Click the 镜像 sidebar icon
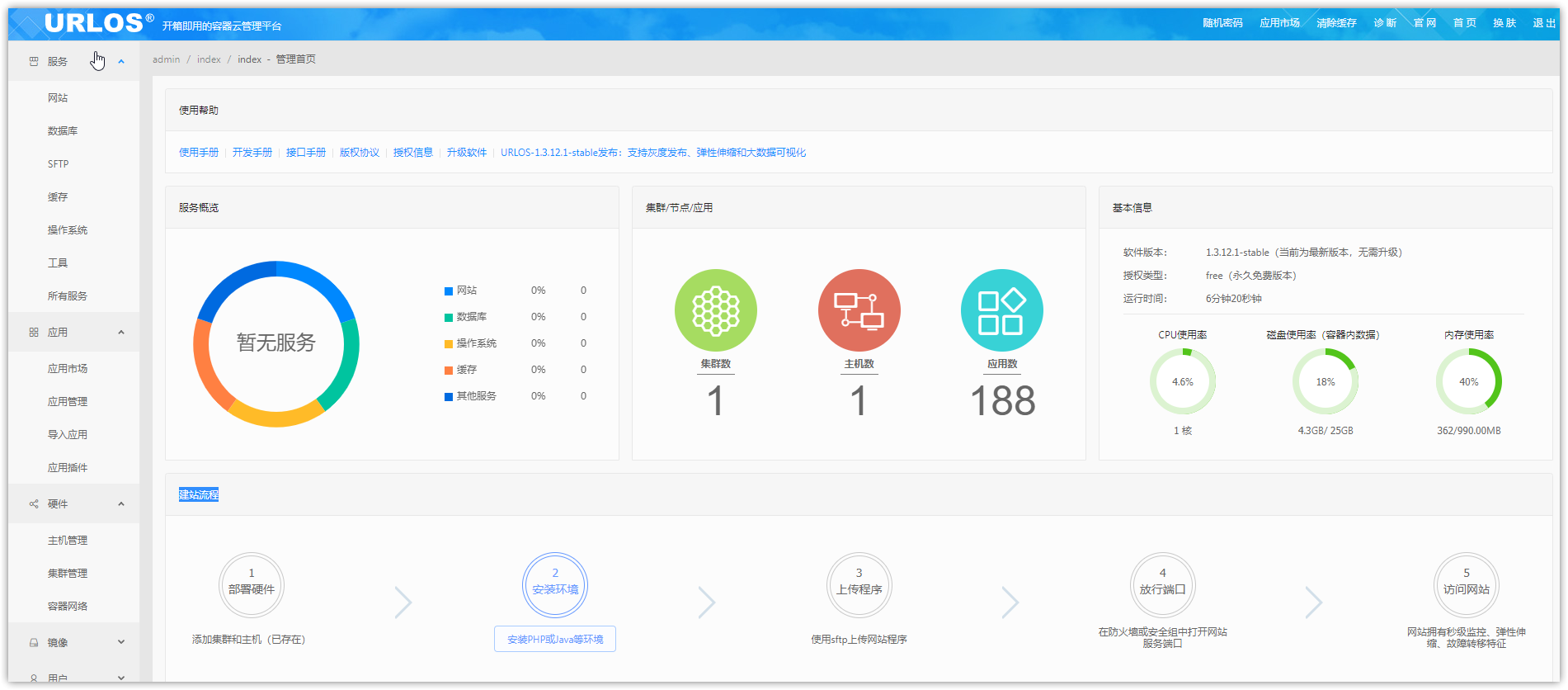The height and width of the screenshot is (690, 1568). [x=34, y=643]
